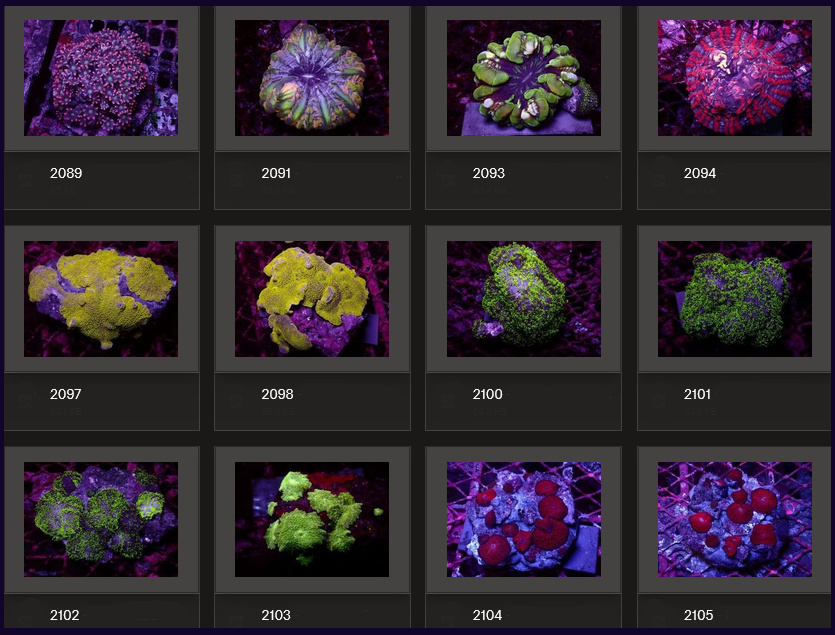Image resolution: width=835 pixels, height=635 pixels.
Task: Select file name 2093
Action: tap(488, 173)
